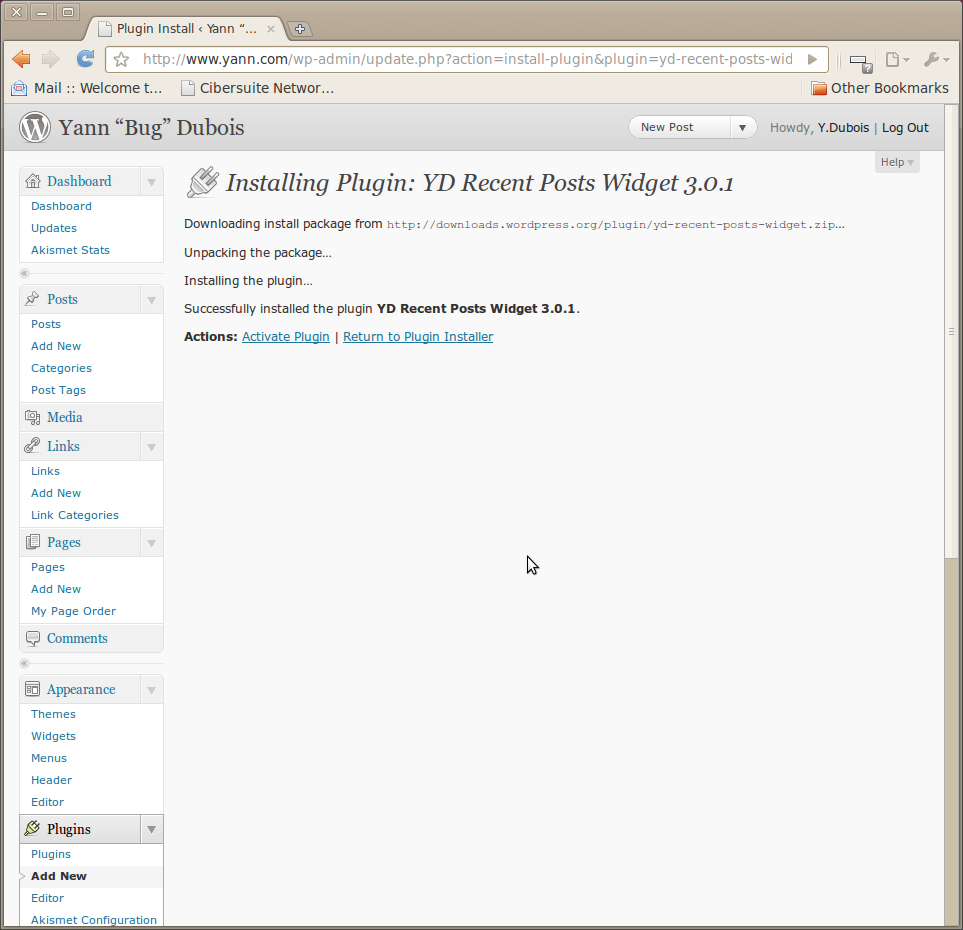Open Akismet Configuration

click(94, 920)
